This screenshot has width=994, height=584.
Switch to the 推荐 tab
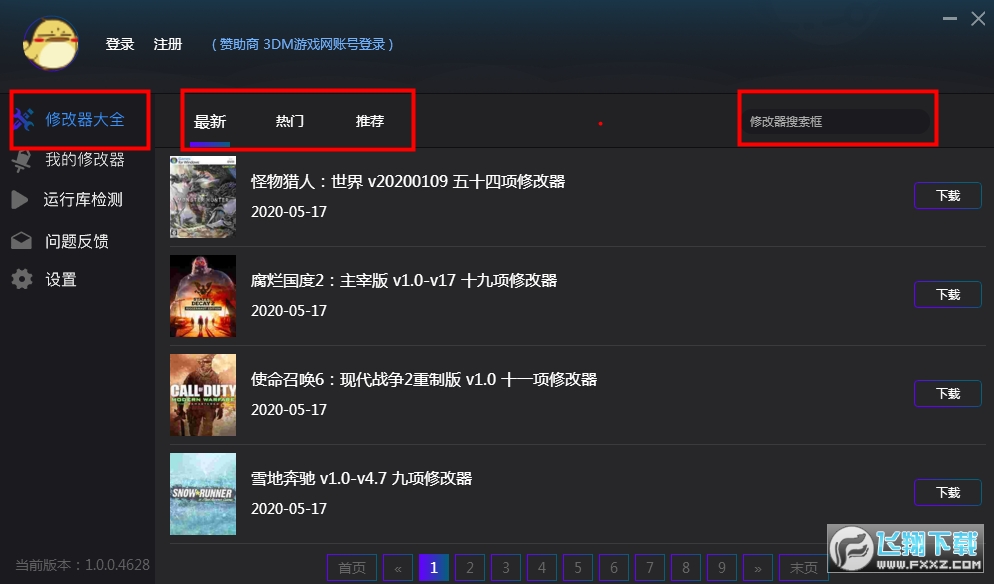[x=370, y=121]
